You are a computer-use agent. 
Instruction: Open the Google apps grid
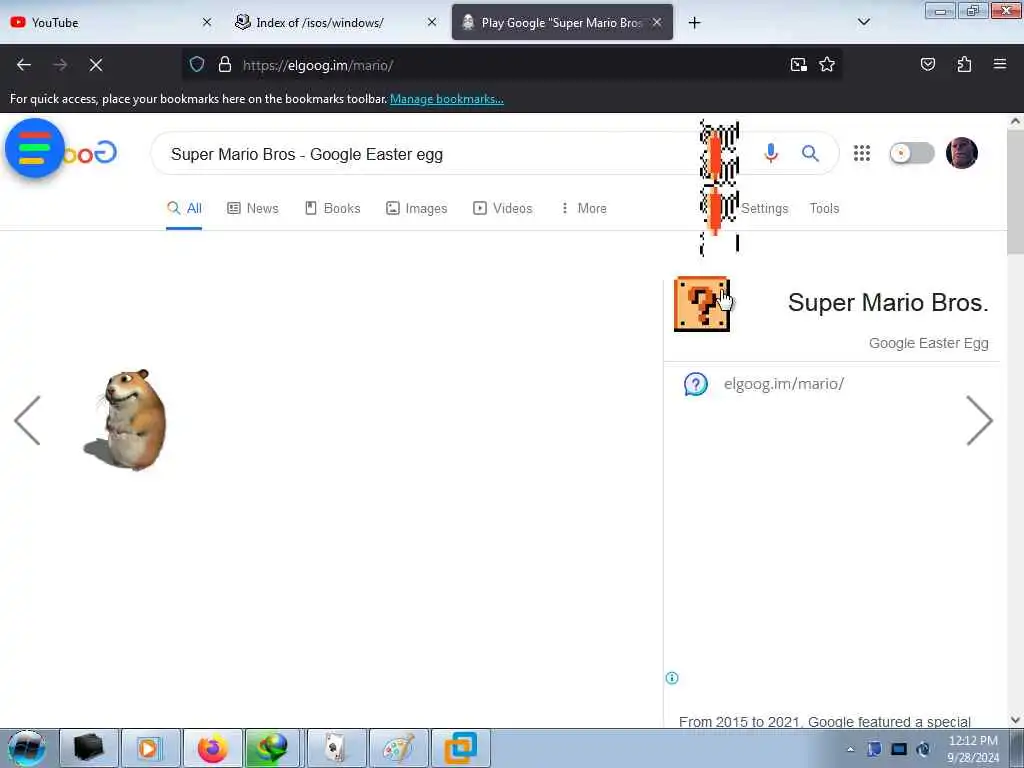[x=861, y=153]
